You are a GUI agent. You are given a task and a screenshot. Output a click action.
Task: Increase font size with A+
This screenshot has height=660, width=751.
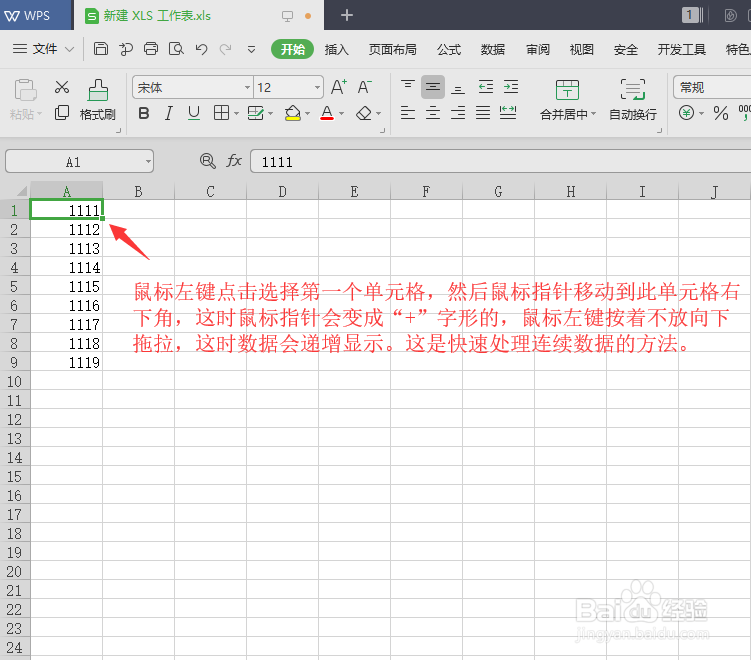coord(339,87)
